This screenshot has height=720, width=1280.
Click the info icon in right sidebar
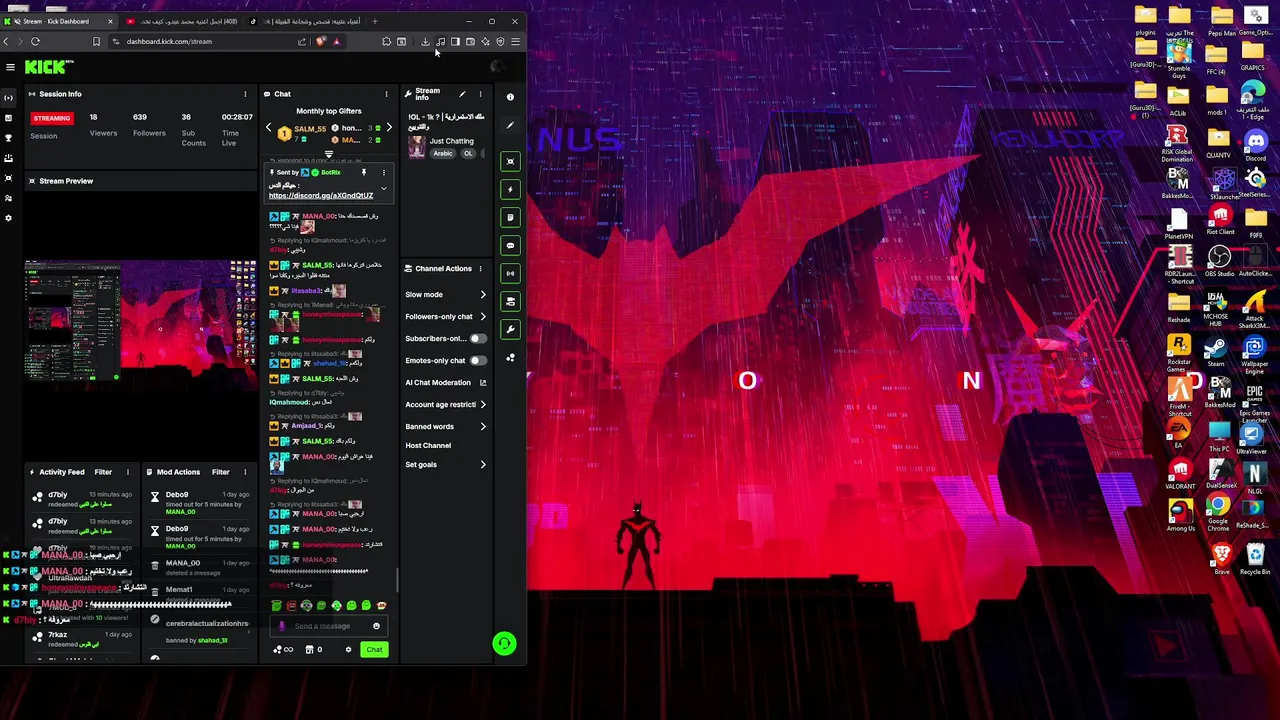click(510, 97)
